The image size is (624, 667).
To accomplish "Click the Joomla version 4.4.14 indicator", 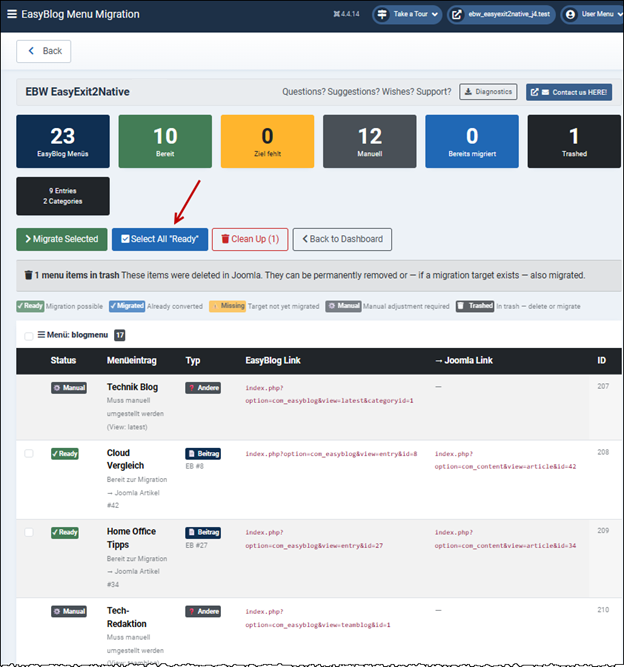I will (x=346, y=14).
